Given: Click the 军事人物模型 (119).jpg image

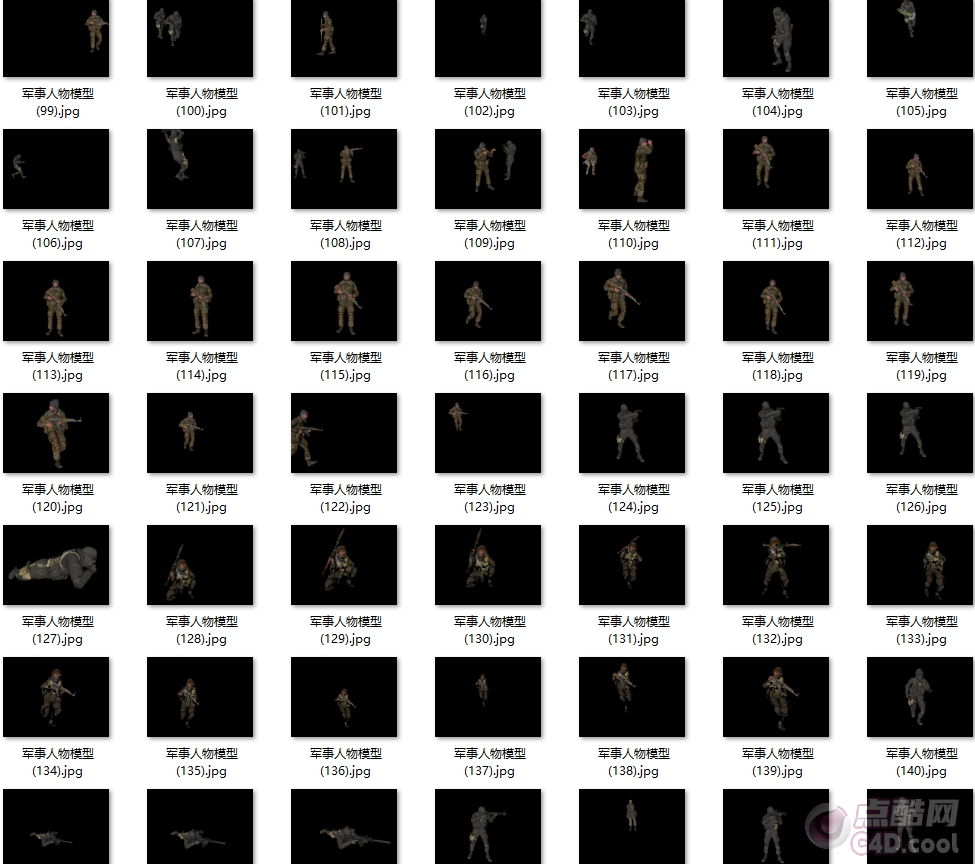Looking at the screenshot, I should (x=920, y=301).
